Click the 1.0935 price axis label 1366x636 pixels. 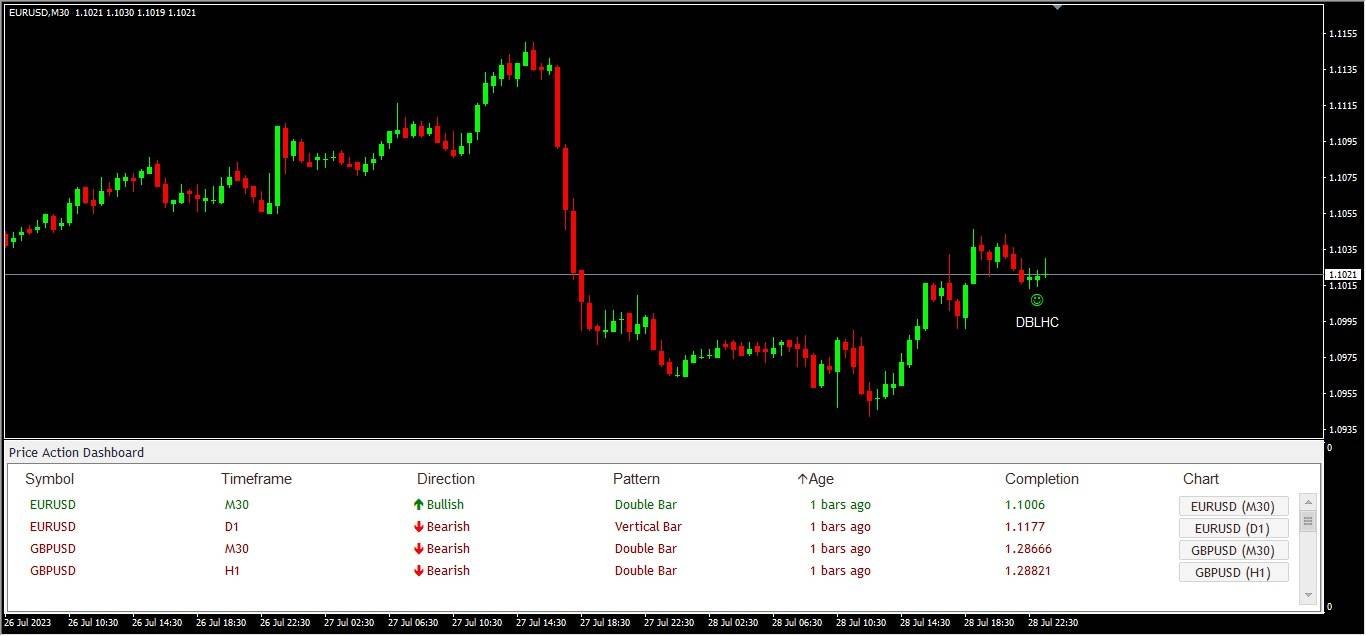(1342, 430)
